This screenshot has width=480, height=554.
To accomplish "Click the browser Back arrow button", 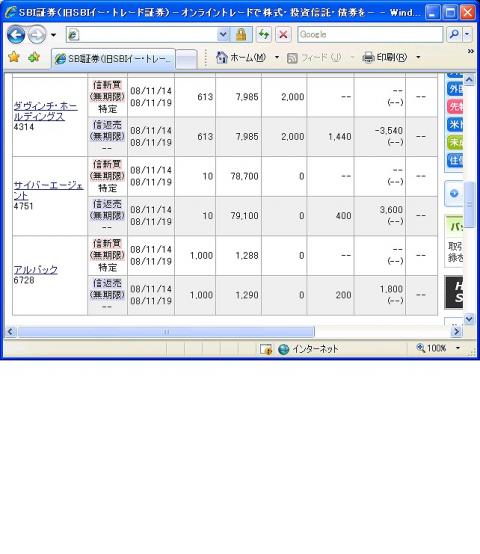I will (x=16, y=35).
